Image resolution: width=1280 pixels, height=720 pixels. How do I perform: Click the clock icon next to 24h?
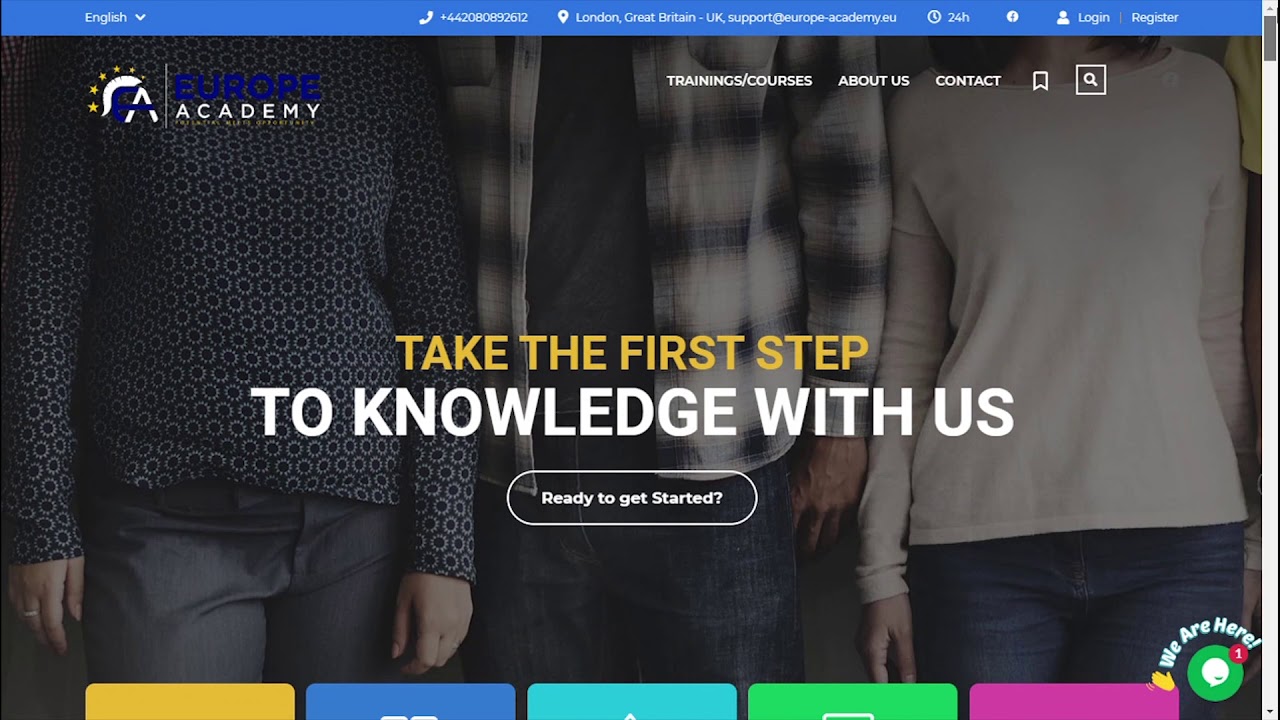934,17
